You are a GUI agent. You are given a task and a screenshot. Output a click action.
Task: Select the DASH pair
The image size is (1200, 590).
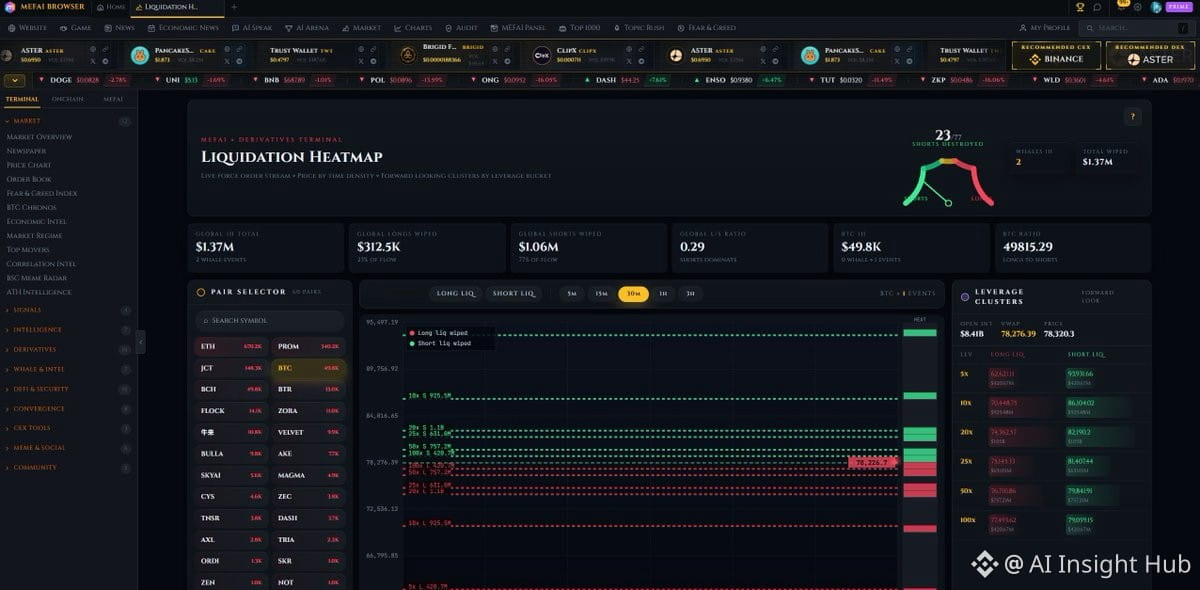[x=309, y=518]
